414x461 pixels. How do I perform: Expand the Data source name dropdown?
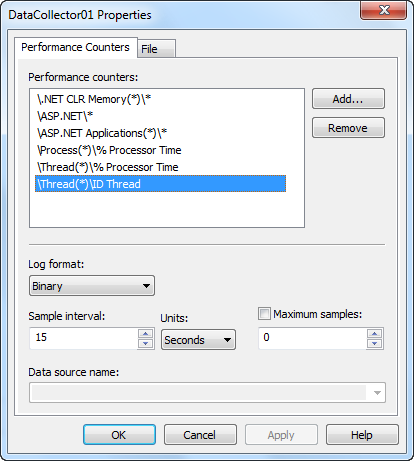point(377,393)
